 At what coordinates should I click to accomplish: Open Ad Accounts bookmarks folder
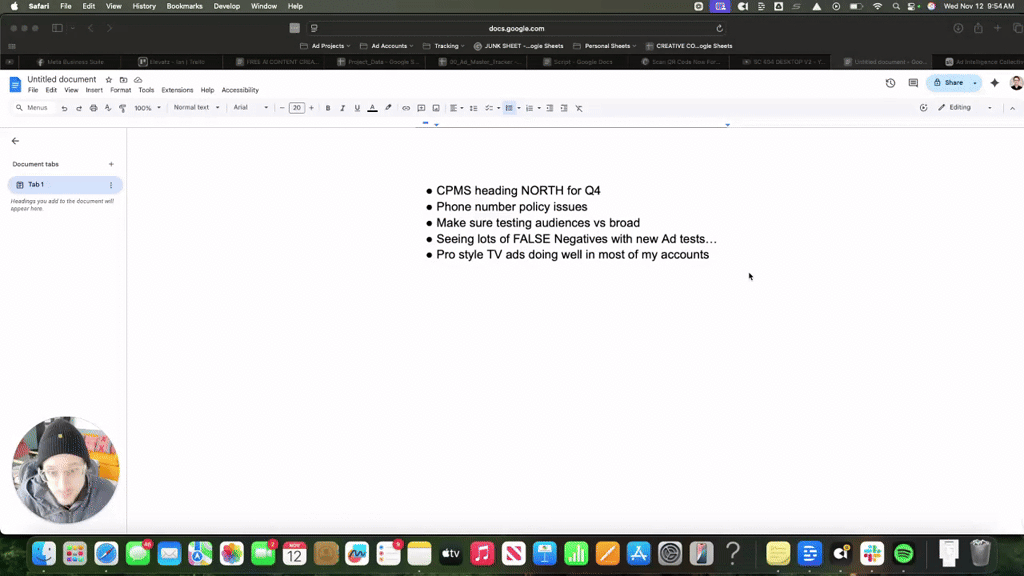(x=387, y=46)
